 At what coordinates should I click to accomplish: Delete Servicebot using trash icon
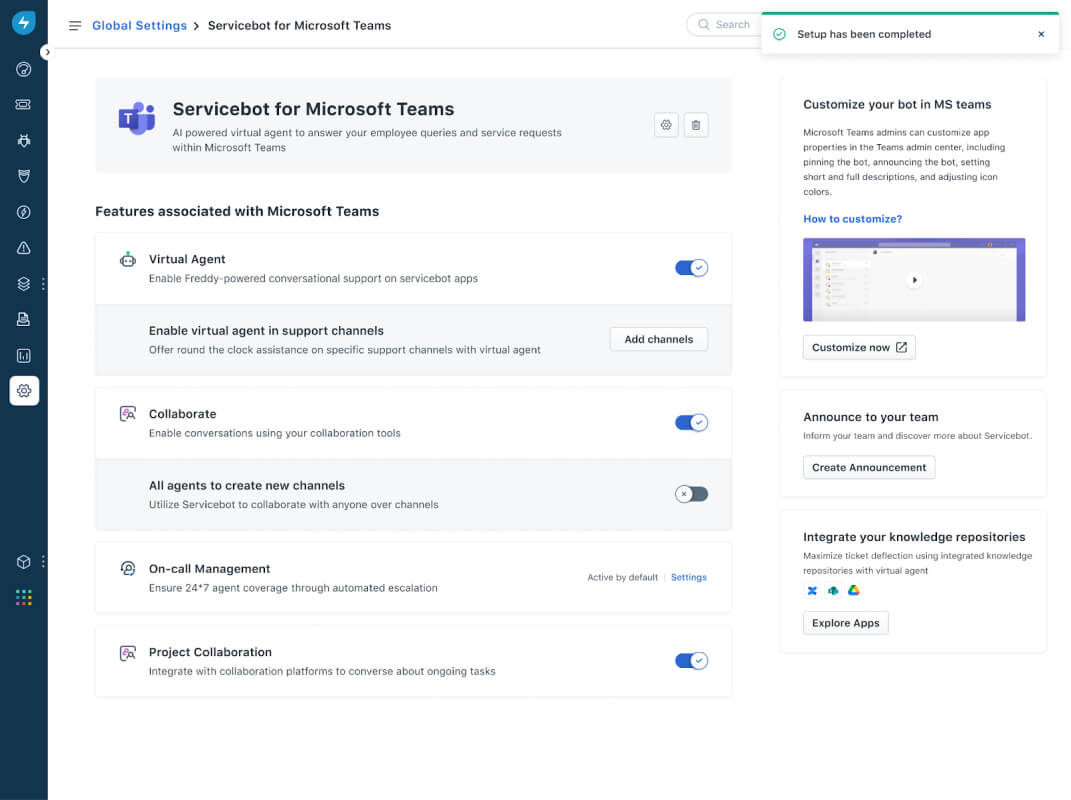(x=696, y=125)
